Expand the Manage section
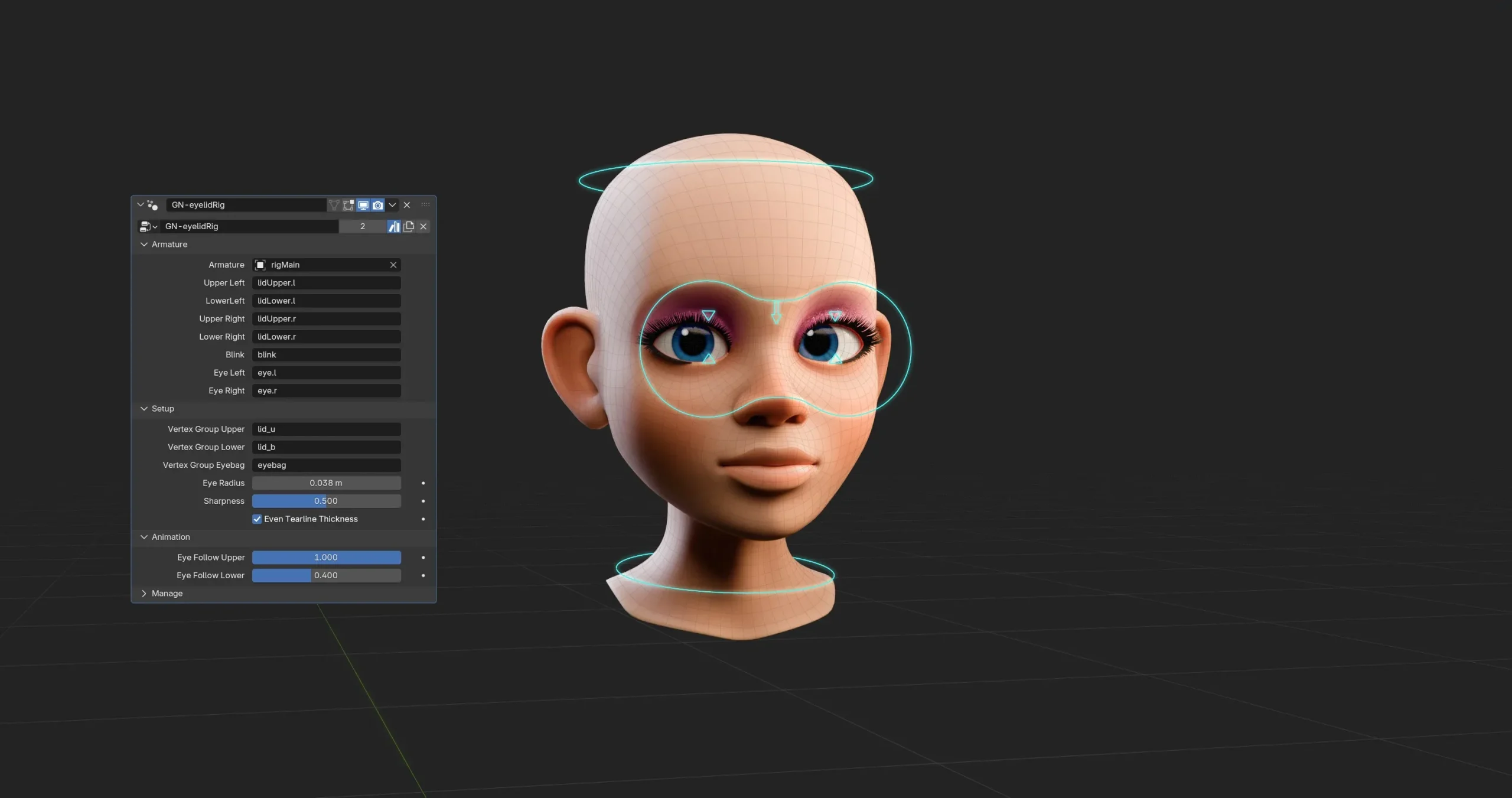The height and width of the screenshot is (798, 1512). (144, 593)
